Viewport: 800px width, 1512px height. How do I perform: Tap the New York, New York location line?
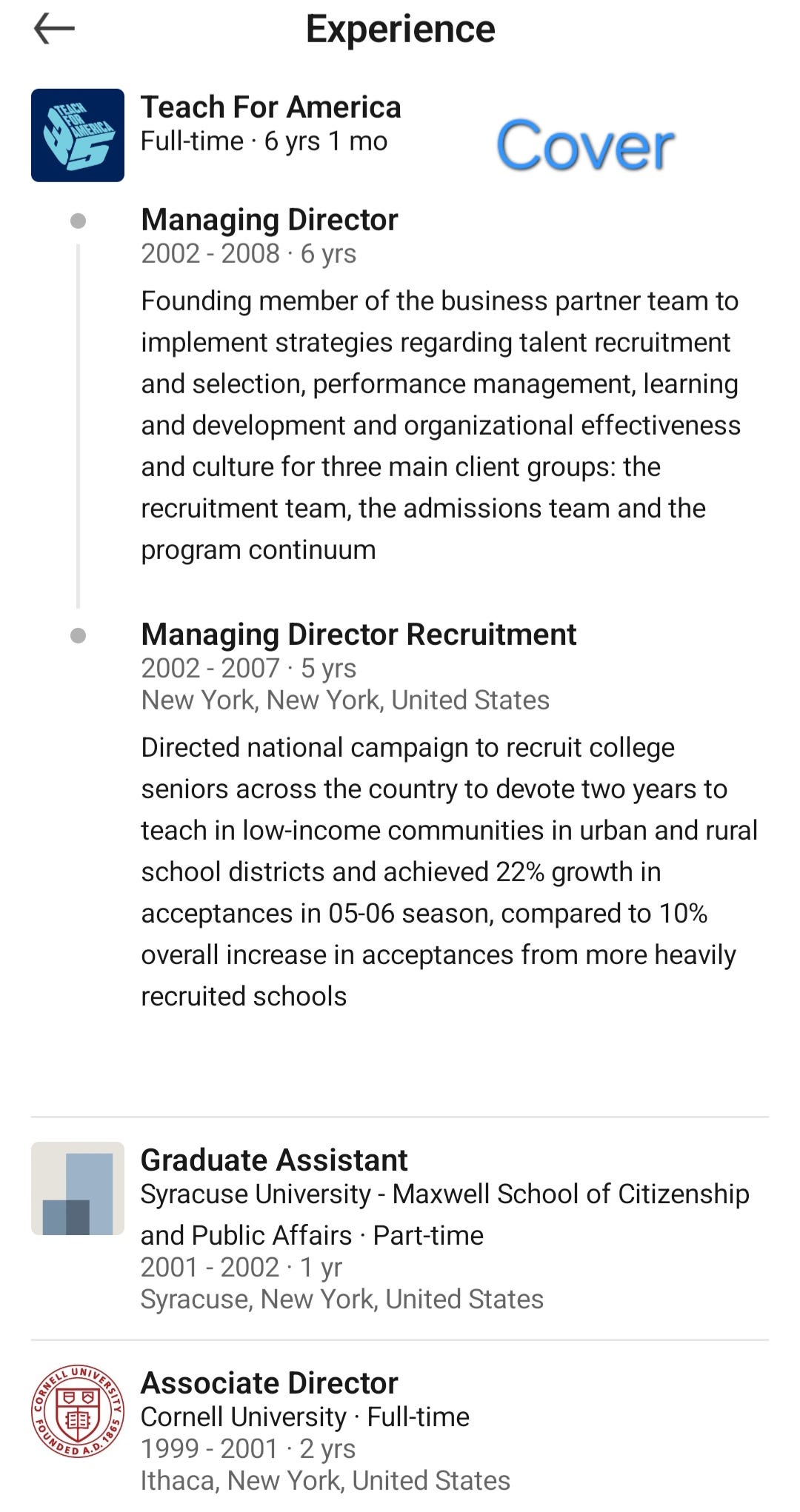[x=345, y=700]
